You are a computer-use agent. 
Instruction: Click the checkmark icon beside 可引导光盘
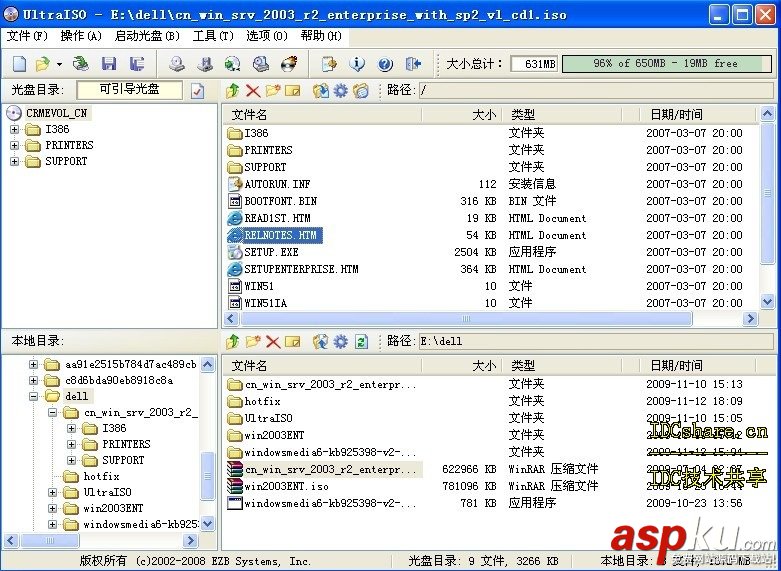click(198, 91)
